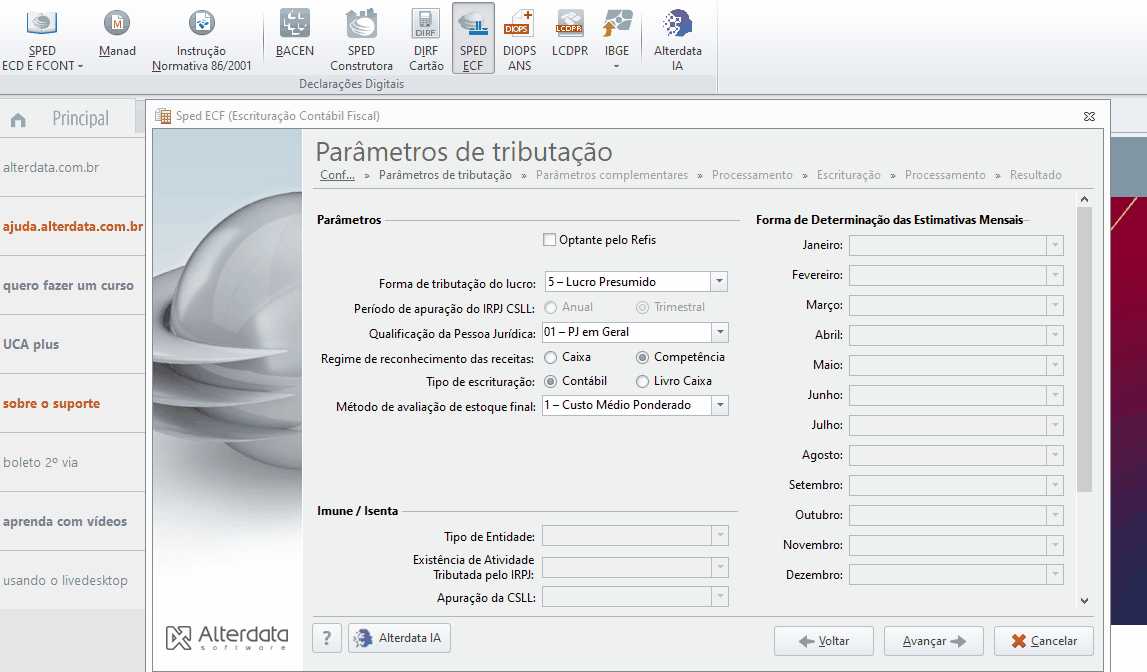Select Caixa as revenue recognition regime

[x=551, y=357]
